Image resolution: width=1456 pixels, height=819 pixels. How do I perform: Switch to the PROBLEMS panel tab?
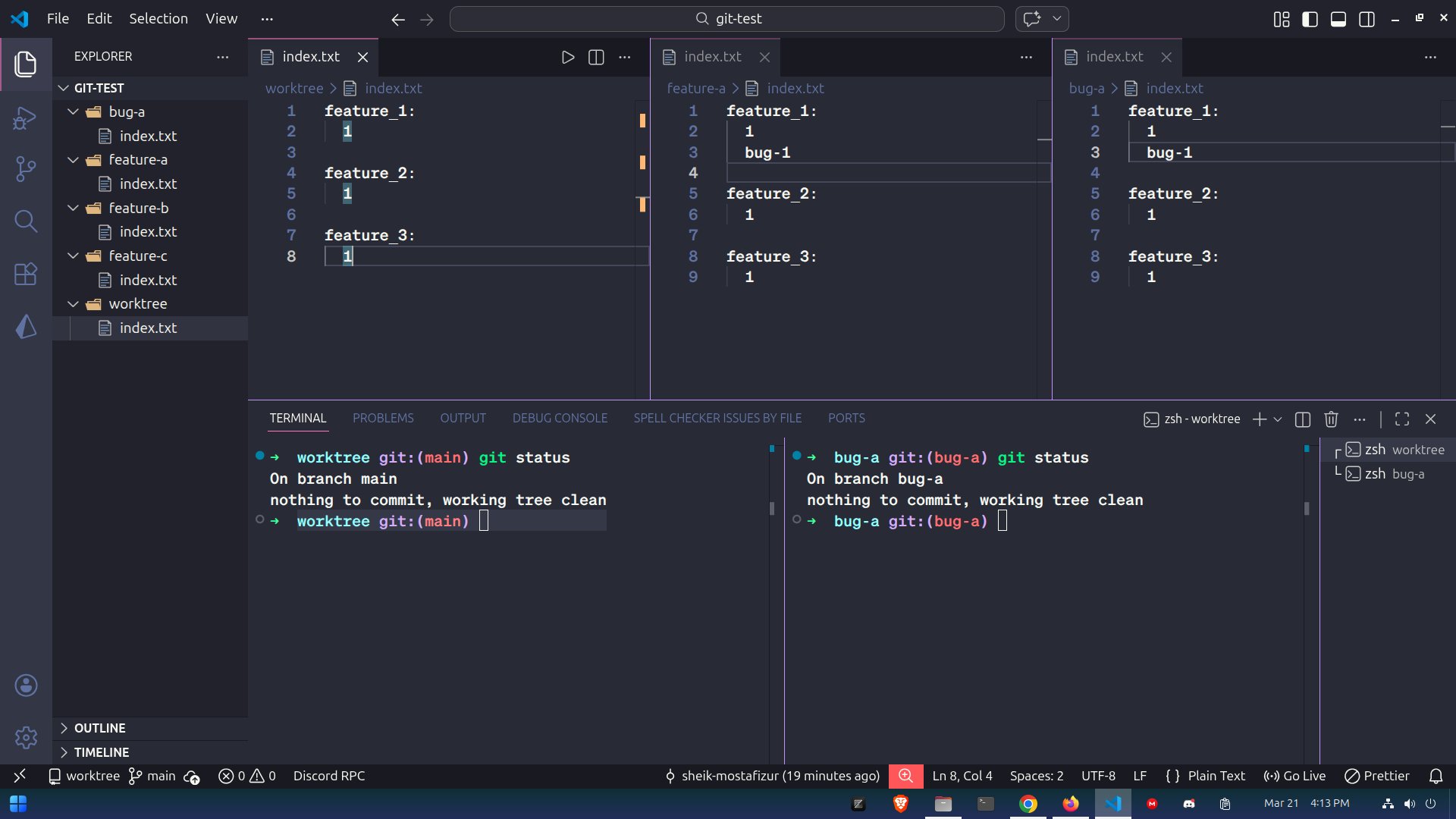(x=383, y=418)
